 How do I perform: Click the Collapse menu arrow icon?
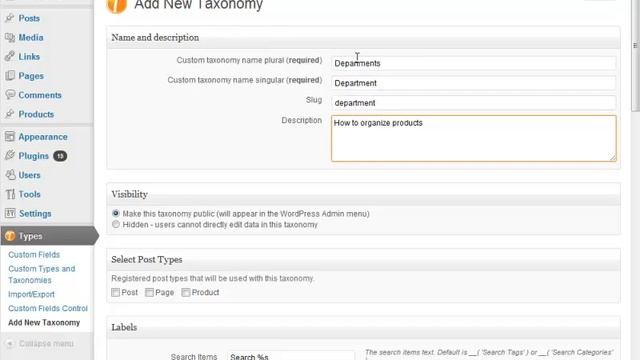[x=10, y=344]
